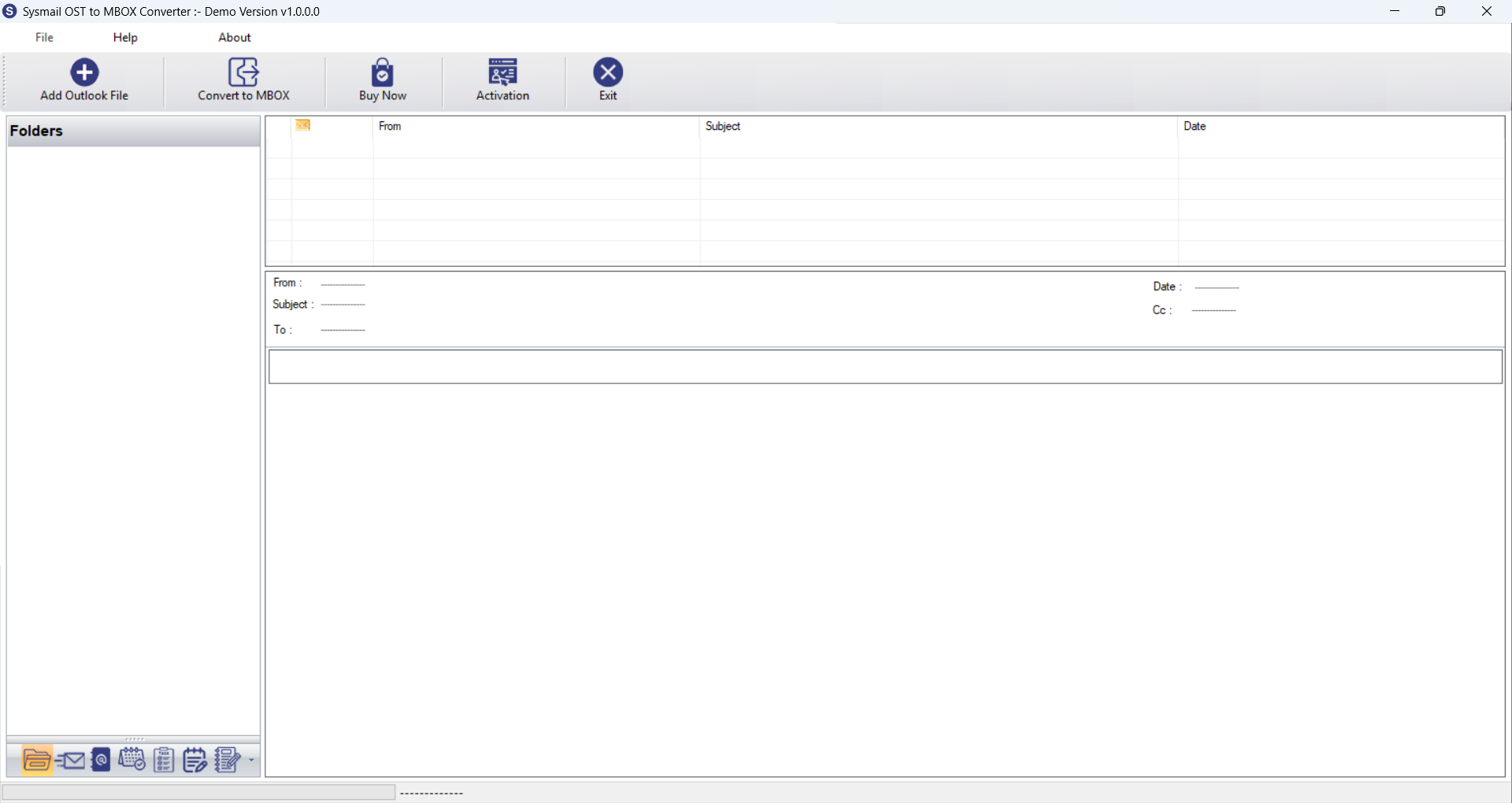Click the Subject : label in preview
Image resolution: width=1512 pixels, height=803 pixels.
[293, 305]
